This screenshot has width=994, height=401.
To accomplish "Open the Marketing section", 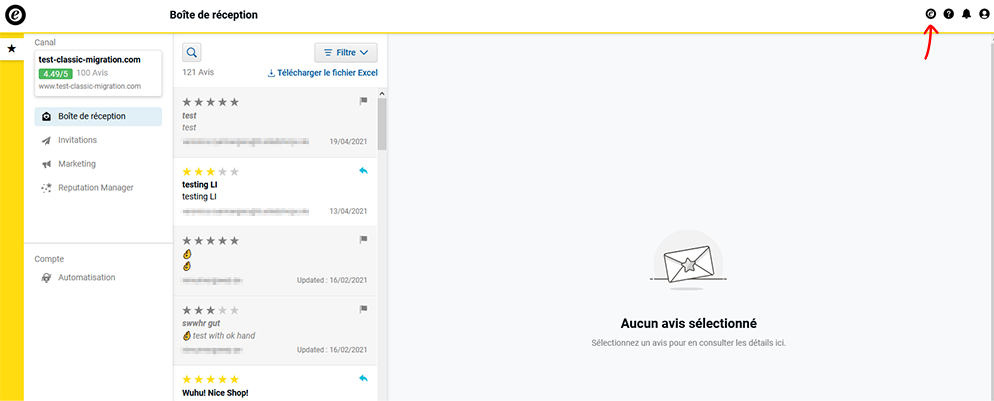I will coord(77,164).
